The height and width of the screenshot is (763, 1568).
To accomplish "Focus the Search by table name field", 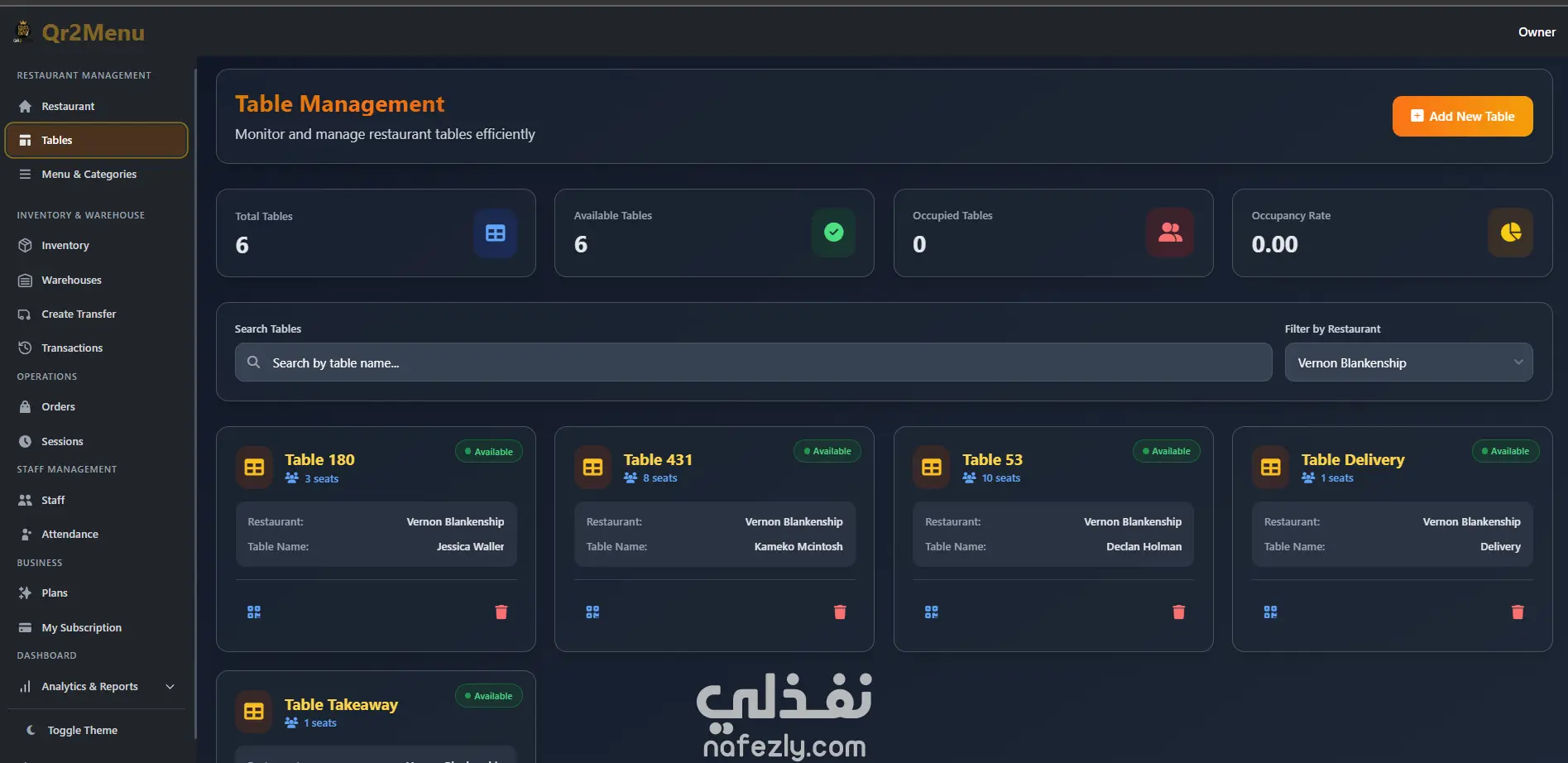I will click(753, 362).
